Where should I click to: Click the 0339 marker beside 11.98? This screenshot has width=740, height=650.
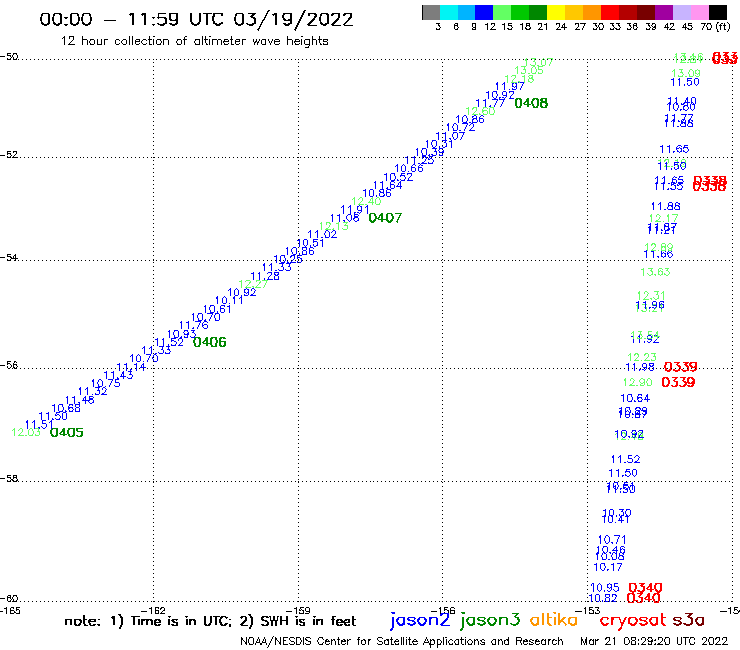[681, 366]
